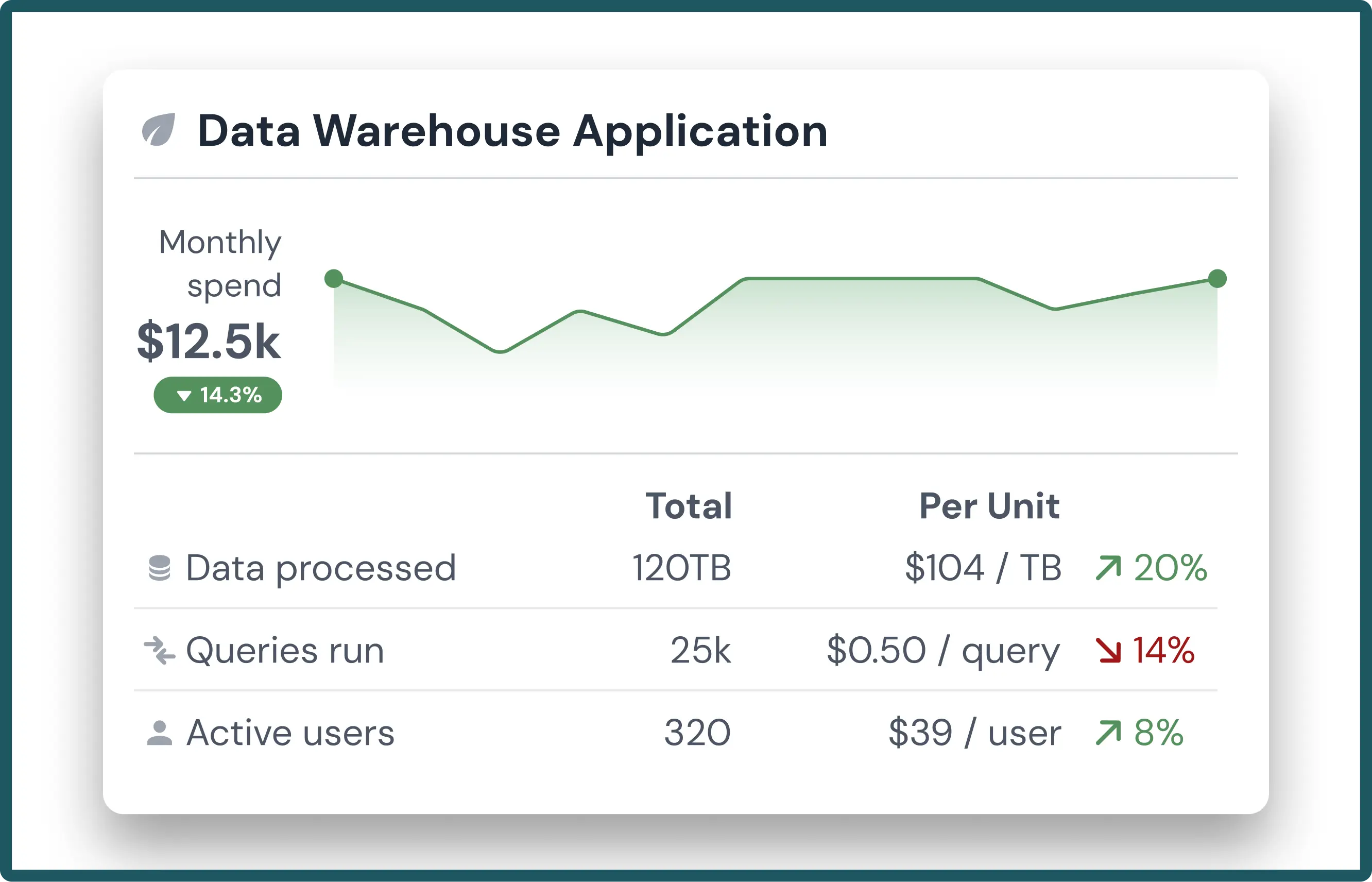This screenshot has height=882, width=1372.
Task: Select the Data processed row label
Action: pyautogui.click(x=321, y=568)
